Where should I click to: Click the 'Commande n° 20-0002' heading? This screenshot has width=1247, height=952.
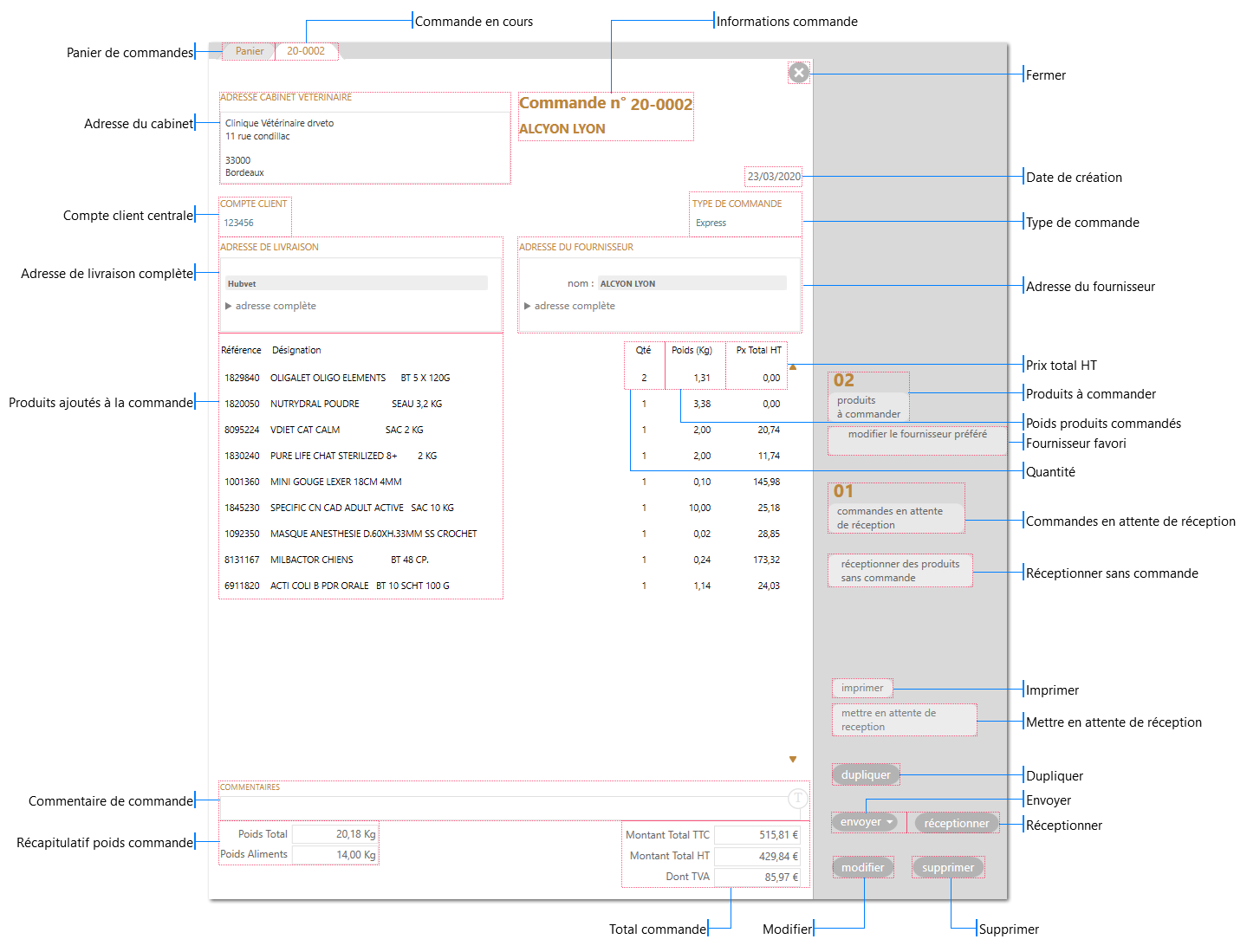tap(606, 103)
